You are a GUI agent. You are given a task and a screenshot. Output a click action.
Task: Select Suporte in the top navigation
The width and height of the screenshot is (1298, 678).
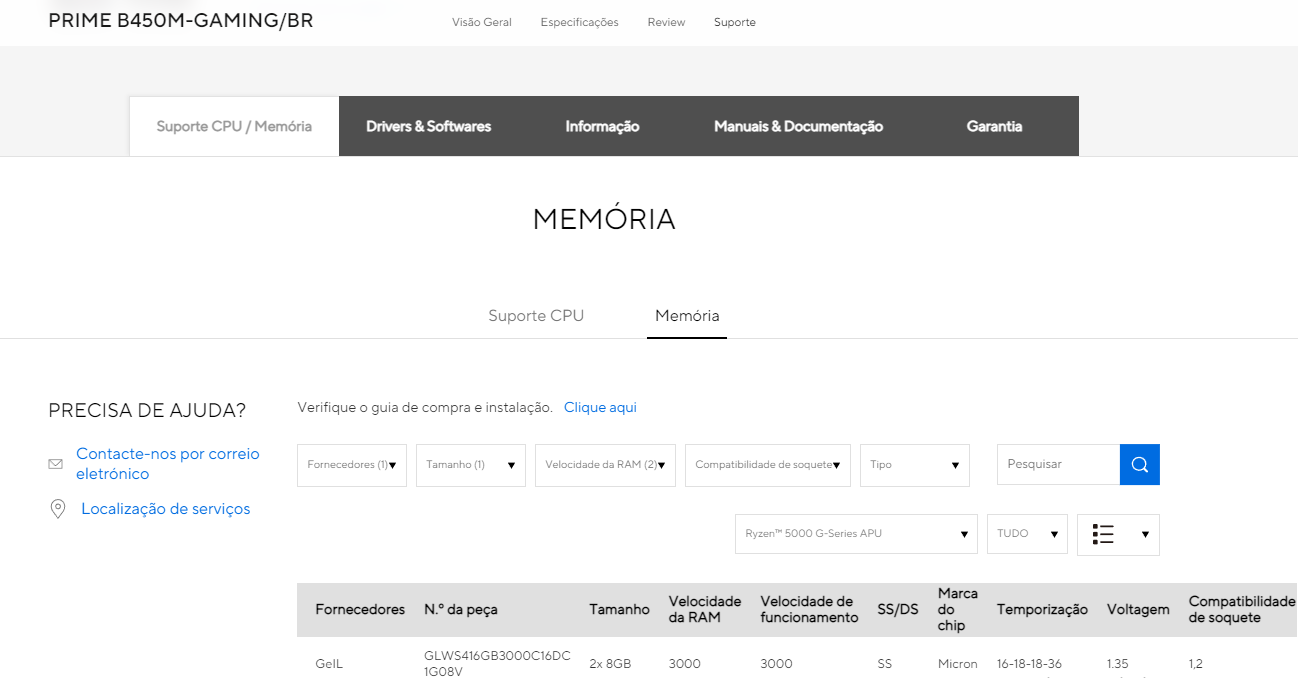coord(735,22)
